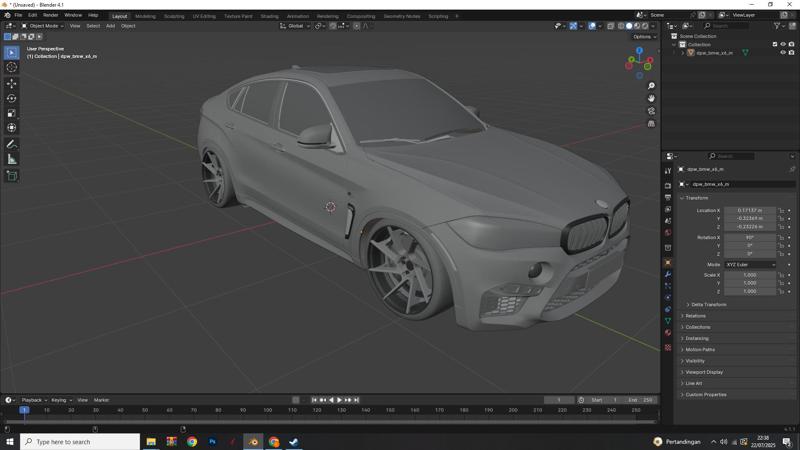
Task: Lock Location X with the padlock icon
Action: tap(781, 210)
